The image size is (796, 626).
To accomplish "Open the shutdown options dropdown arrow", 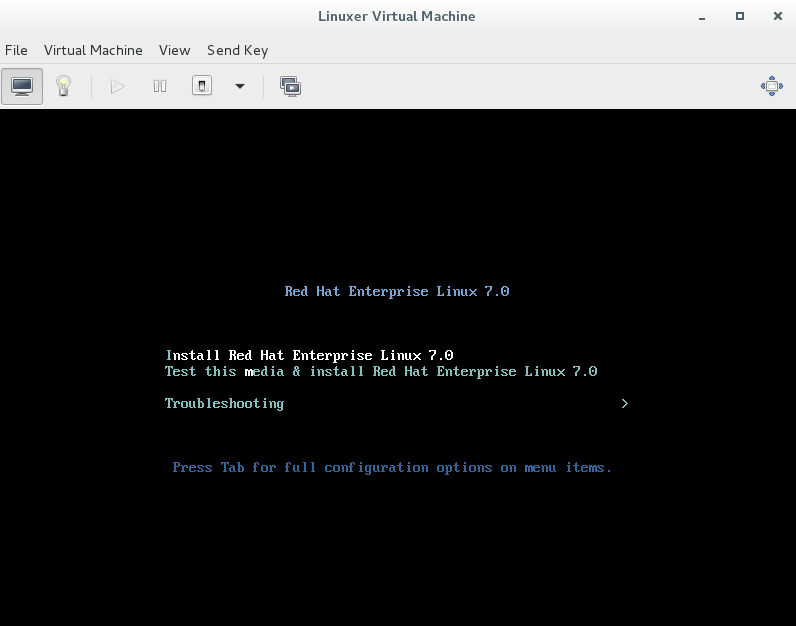I will point(240,86).
